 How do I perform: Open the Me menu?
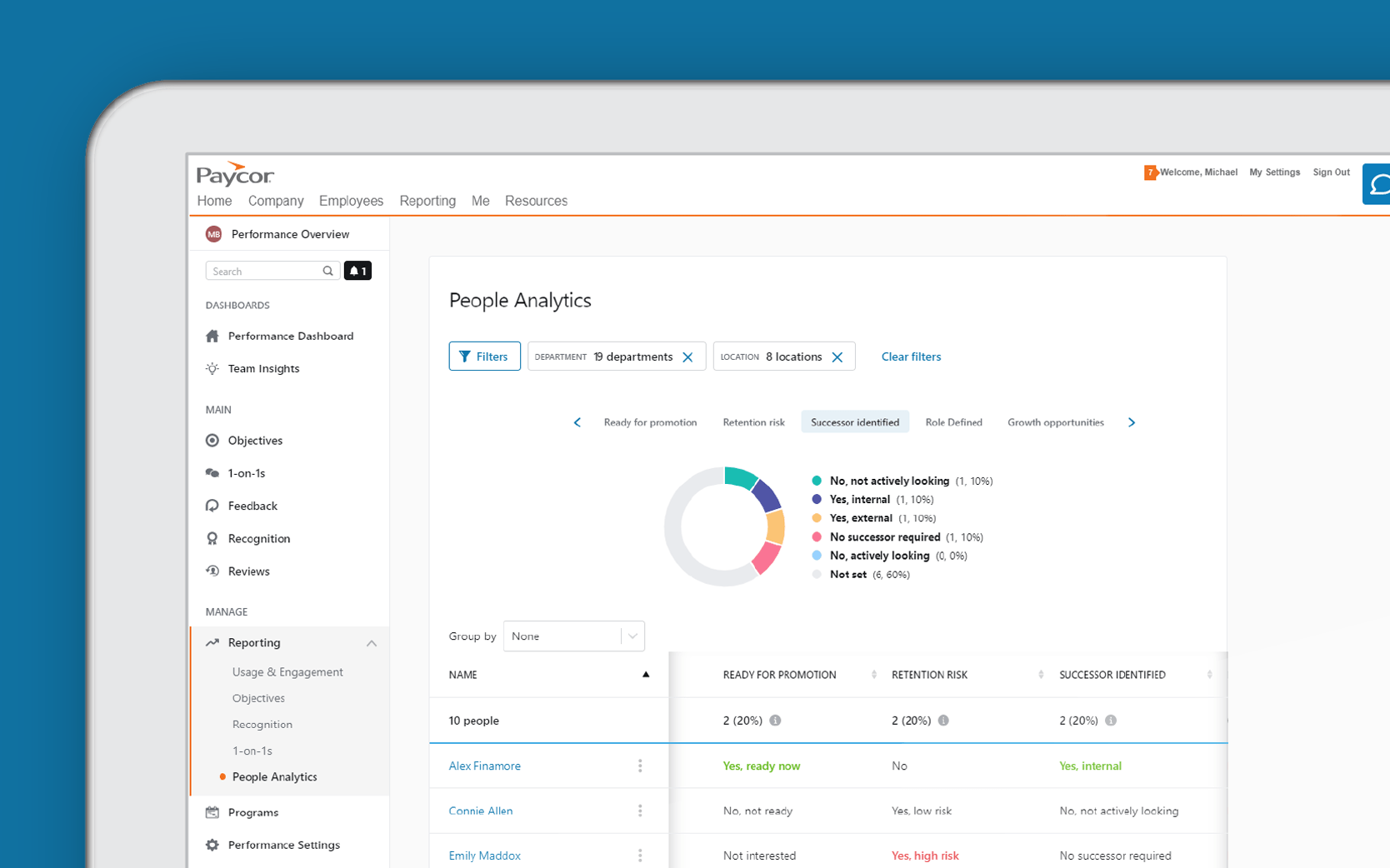point(480,201)
